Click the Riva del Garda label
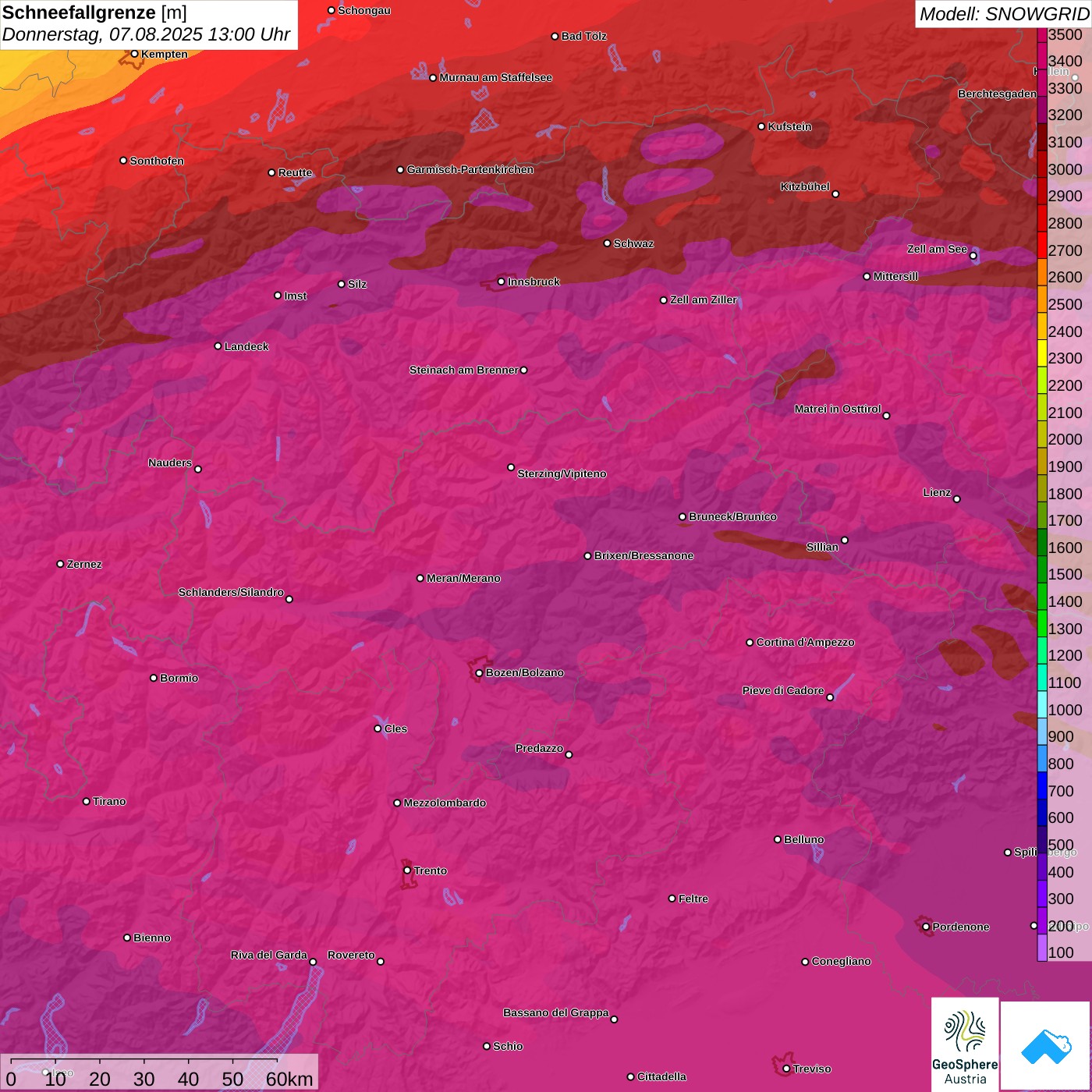The image size is (1092, 1092). 269,955
